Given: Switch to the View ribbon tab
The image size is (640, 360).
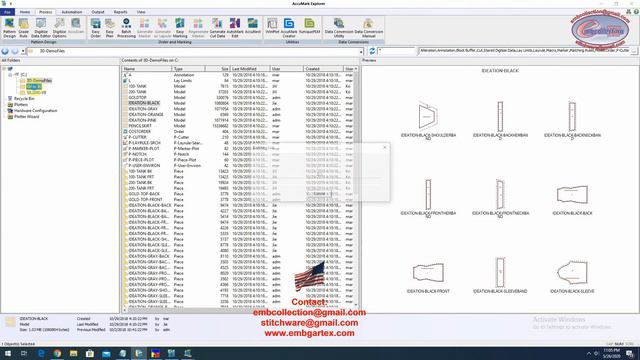Looking at the screenshot, I should [141, 12].
